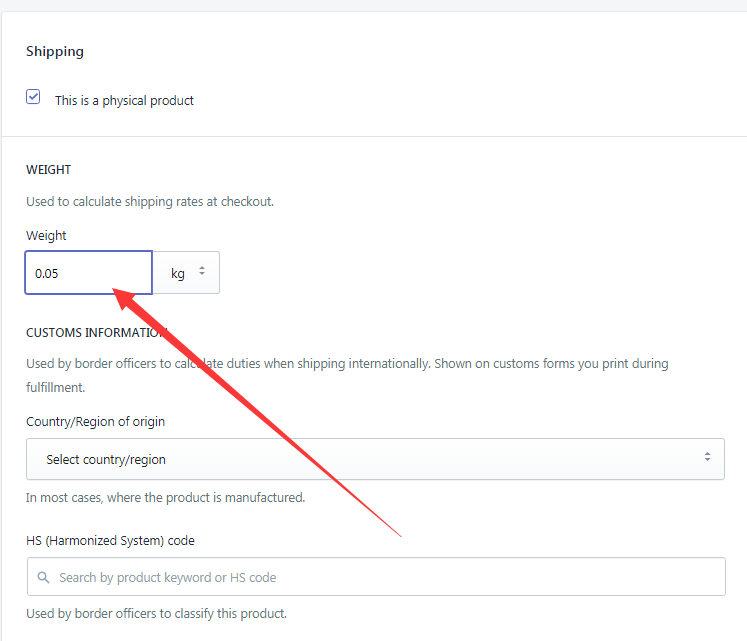Click the Country/Region of origin label
Image resolution: width=747 pixels, height=641 pixels.
tap(95, 422)
